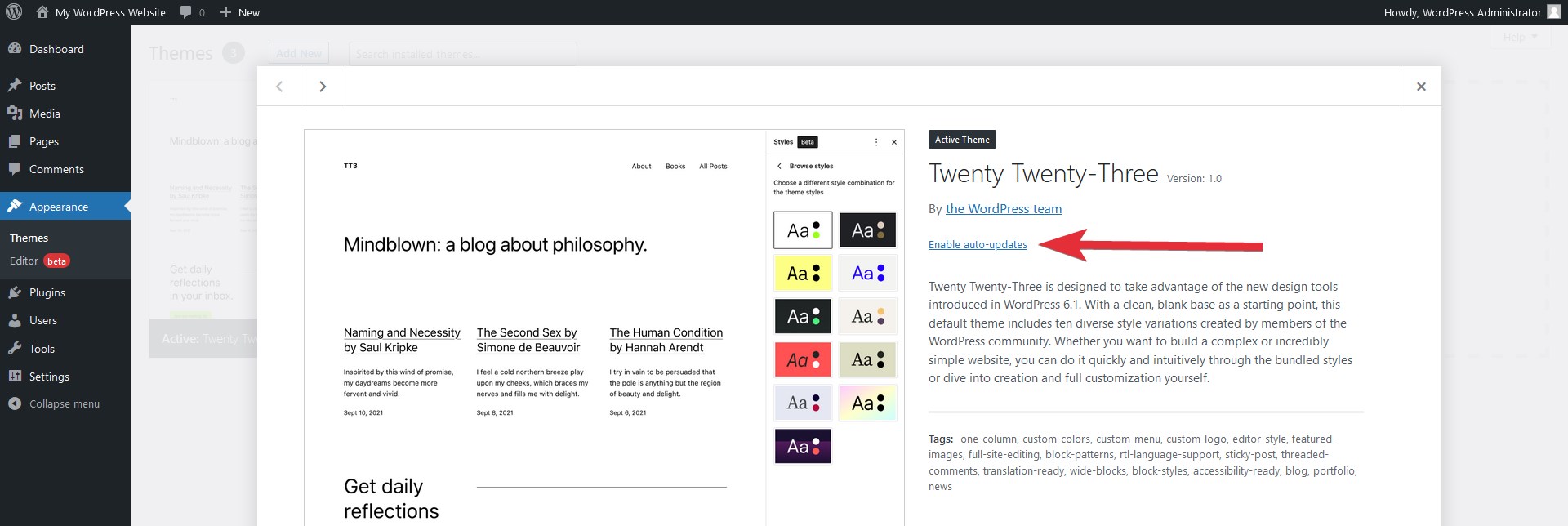Click Enable auto-updates link

[978, 244]
